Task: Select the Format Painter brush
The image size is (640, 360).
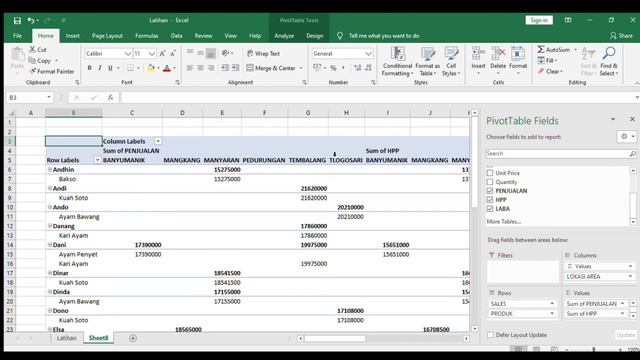Action: [32, 71]
